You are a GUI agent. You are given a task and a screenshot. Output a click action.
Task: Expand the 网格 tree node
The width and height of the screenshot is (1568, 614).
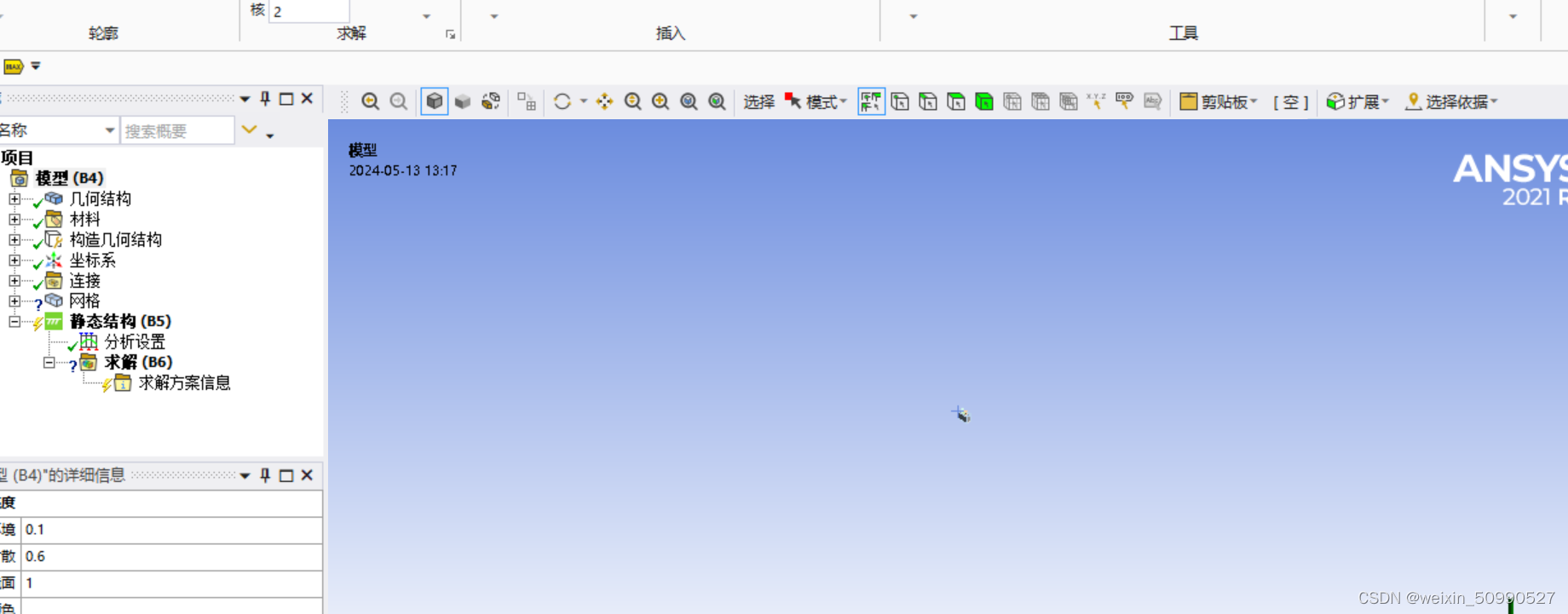[x=14, y=301]
